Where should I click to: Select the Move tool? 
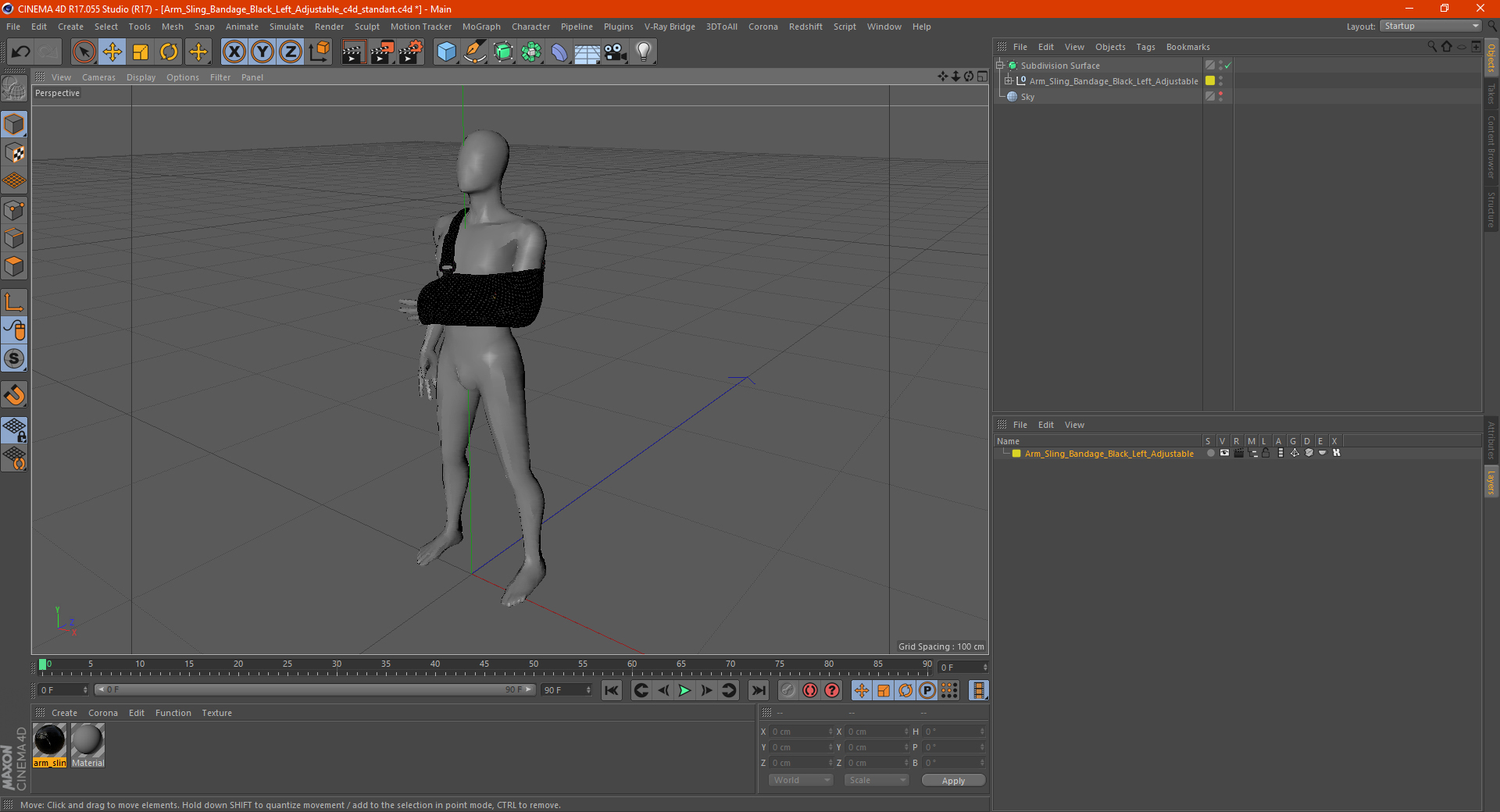(x=112, y=52)
